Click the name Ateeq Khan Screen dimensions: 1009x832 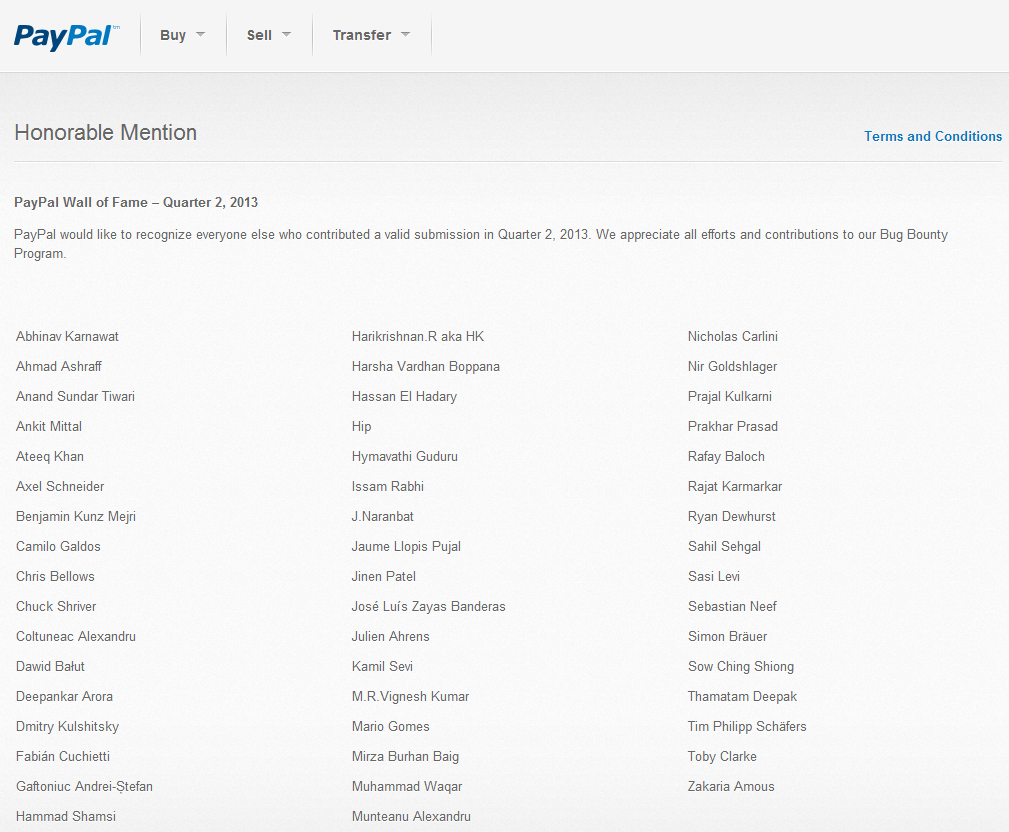coord(50,456)
